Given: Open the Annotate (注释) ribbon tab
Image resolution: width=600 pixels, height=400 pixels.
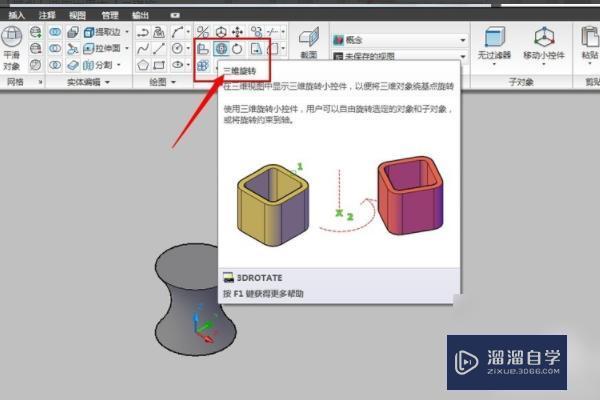Looking at the screenshot, I should pos(47,15).
